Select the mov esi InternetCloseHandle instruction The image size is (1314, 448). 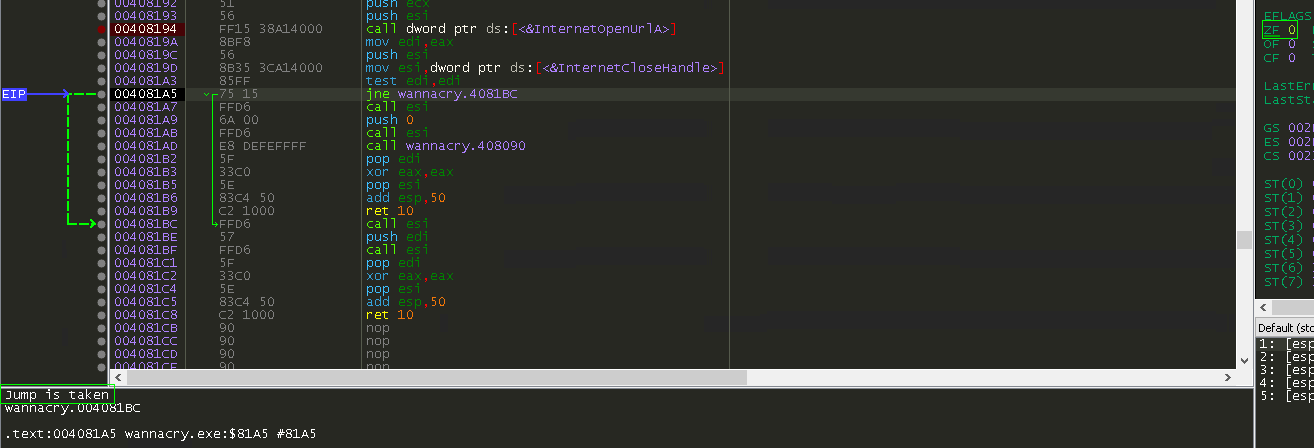[x=545, y=68]
